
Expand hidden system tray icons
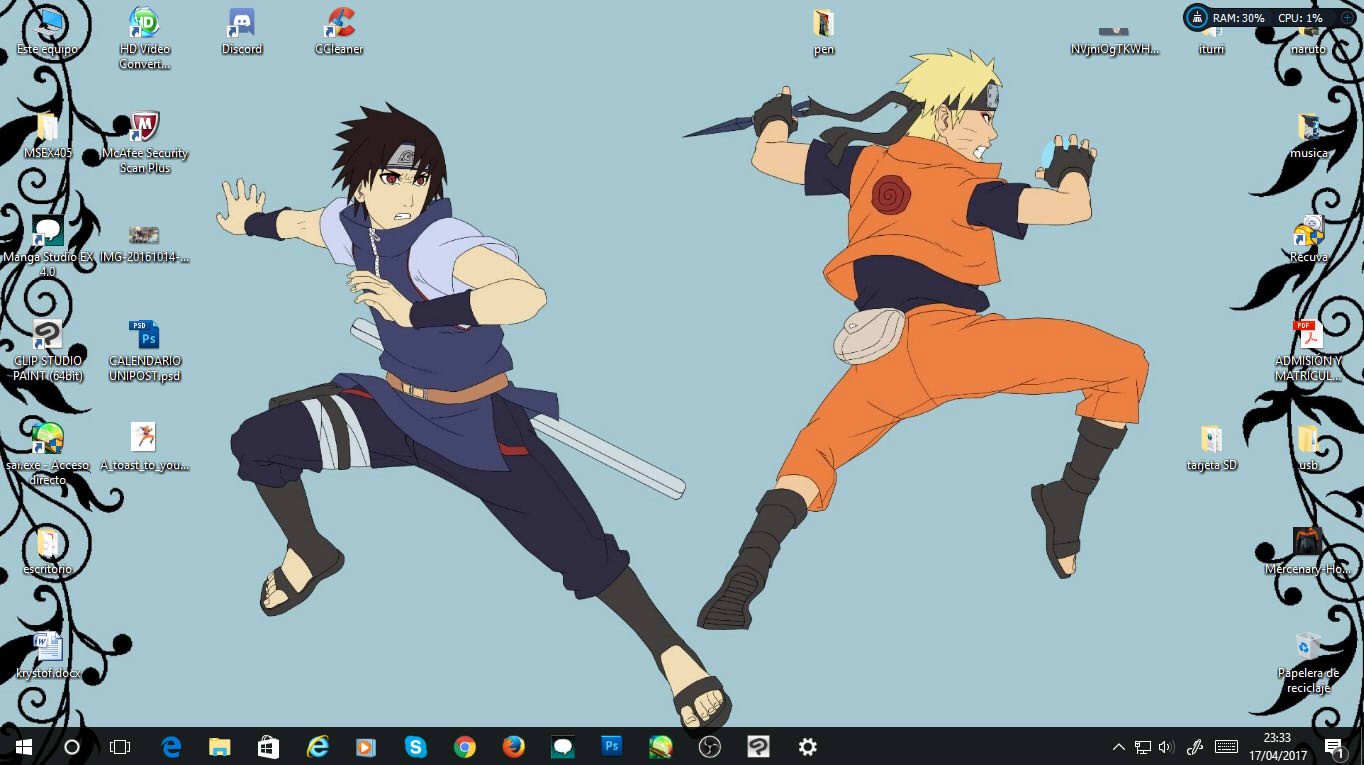[x=1119, y=747]
